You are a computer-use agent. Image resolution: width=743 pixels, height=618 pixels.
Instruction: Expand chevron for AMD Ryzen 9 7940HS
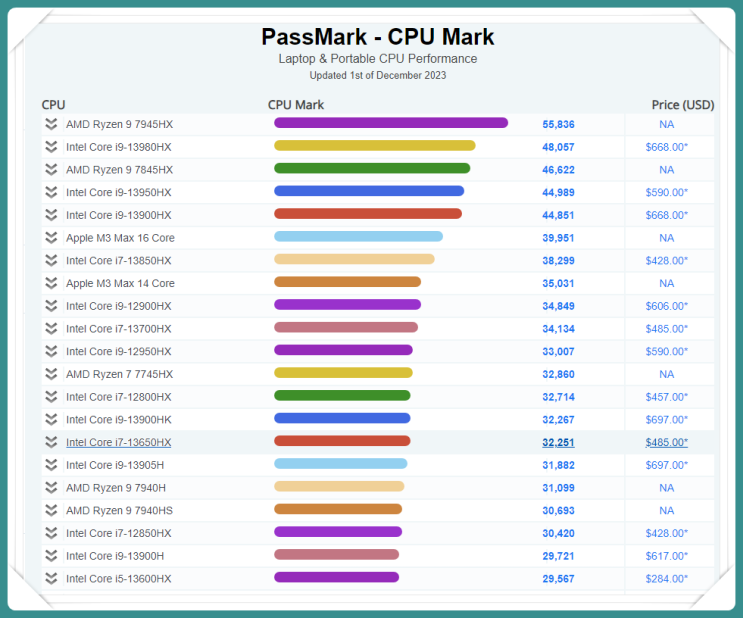[x=51, y=510]
